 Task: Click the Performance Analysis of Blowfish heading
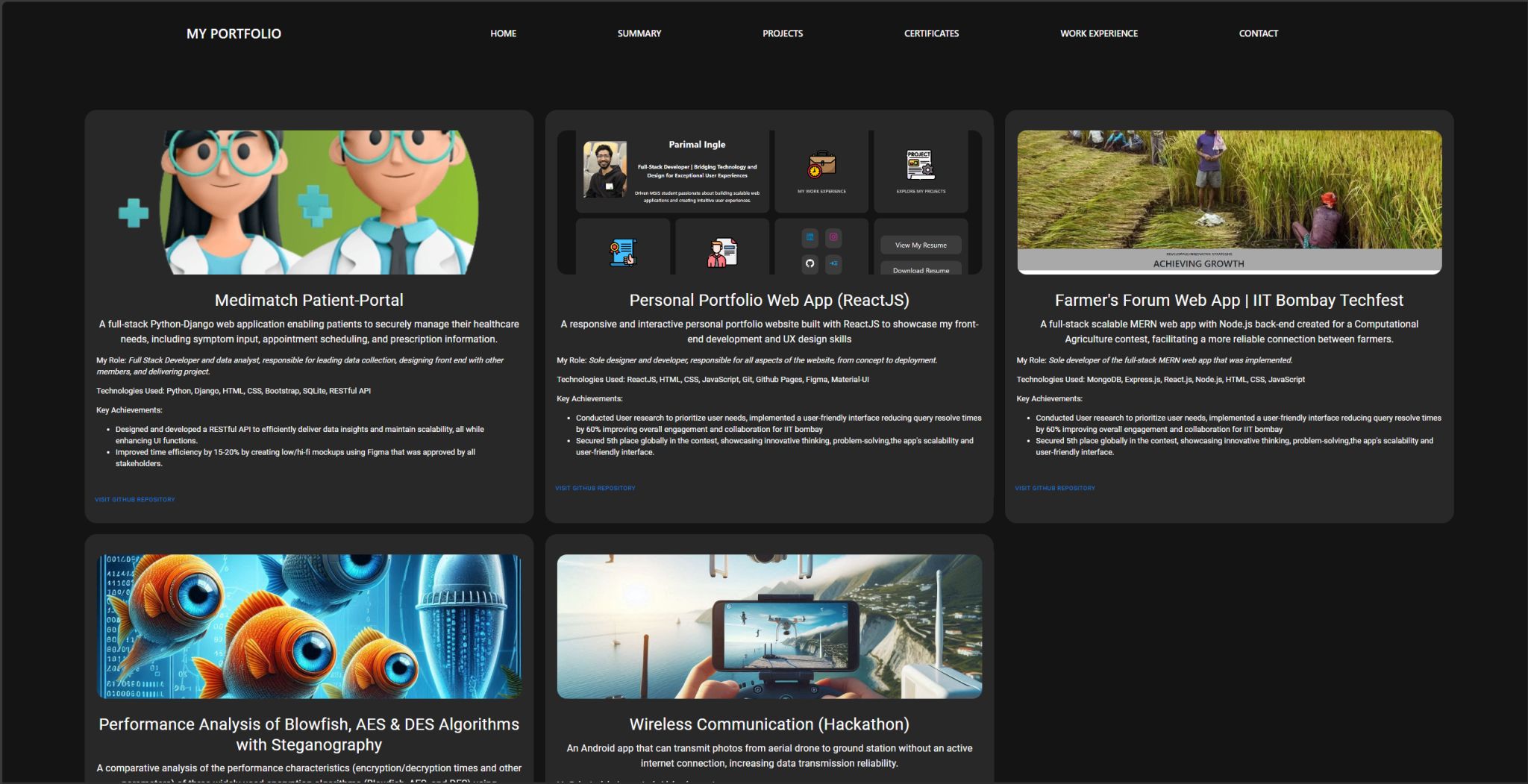click(x=309, y=734)
